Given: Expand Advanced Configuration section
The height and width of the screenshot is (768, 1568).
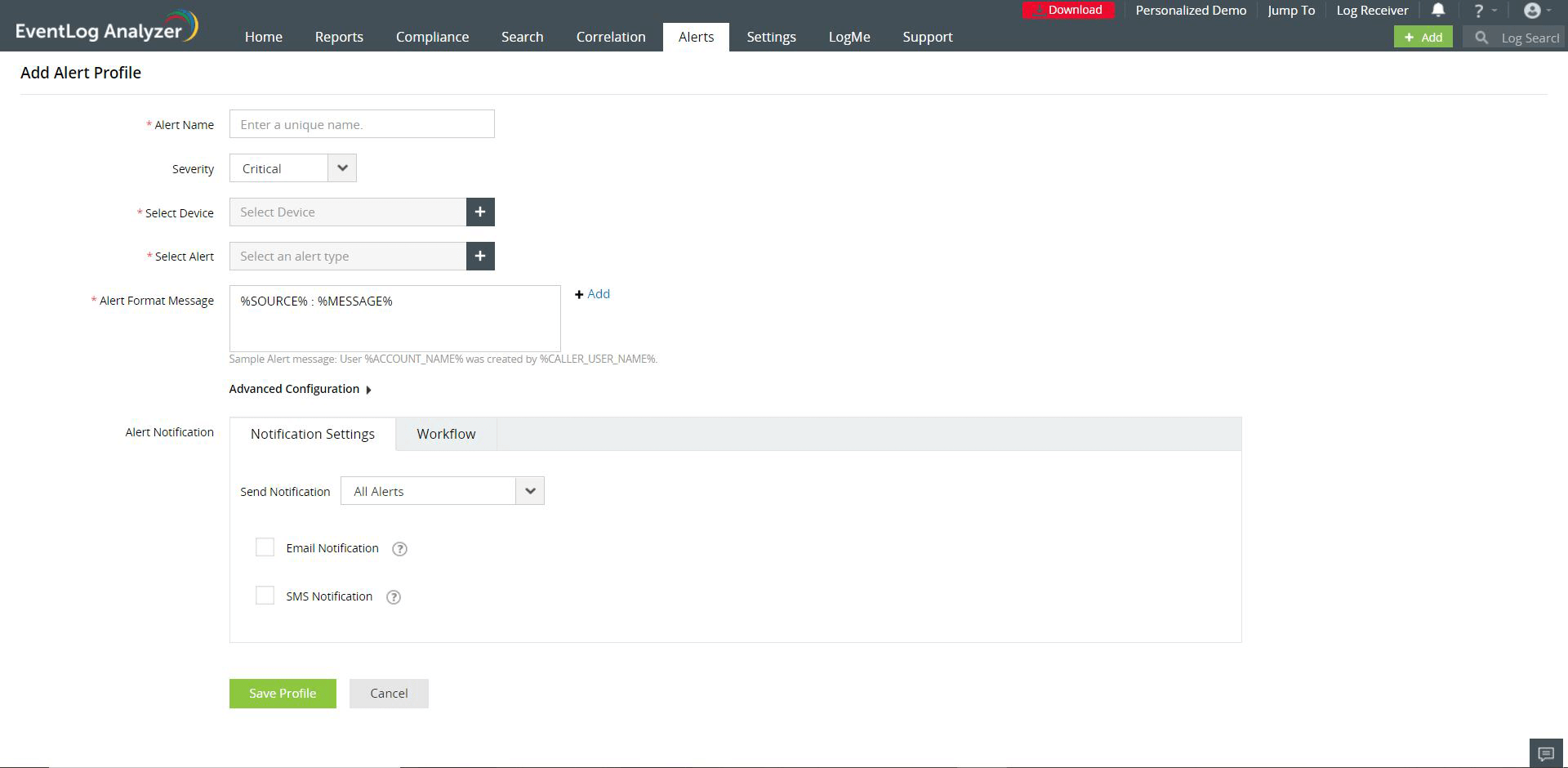Looking at the screenshot, I should [x=301, y=389].
